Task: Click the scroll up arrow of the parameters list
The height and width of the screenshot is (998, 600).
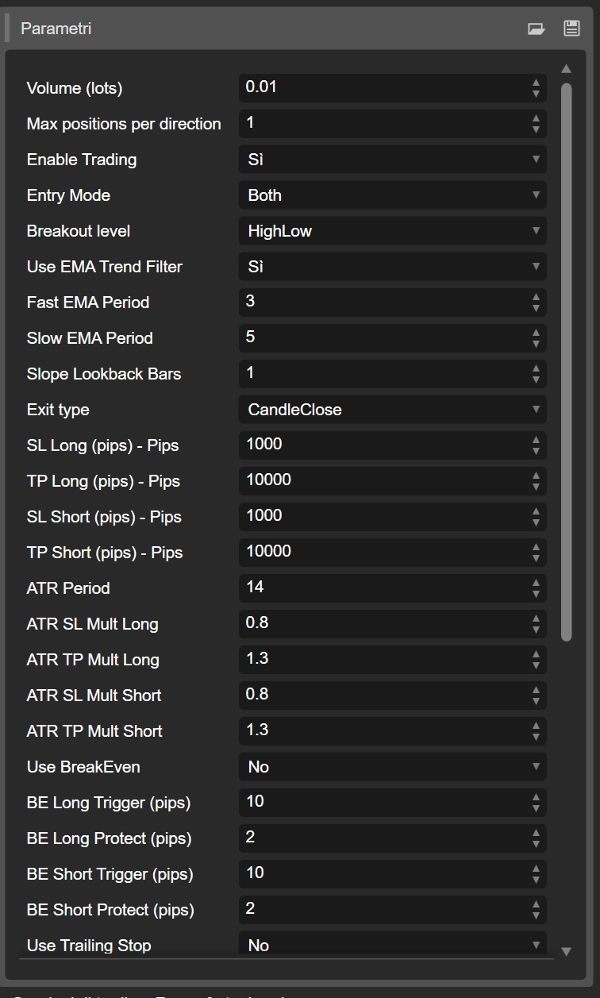Action: click(x=567, y=69)
